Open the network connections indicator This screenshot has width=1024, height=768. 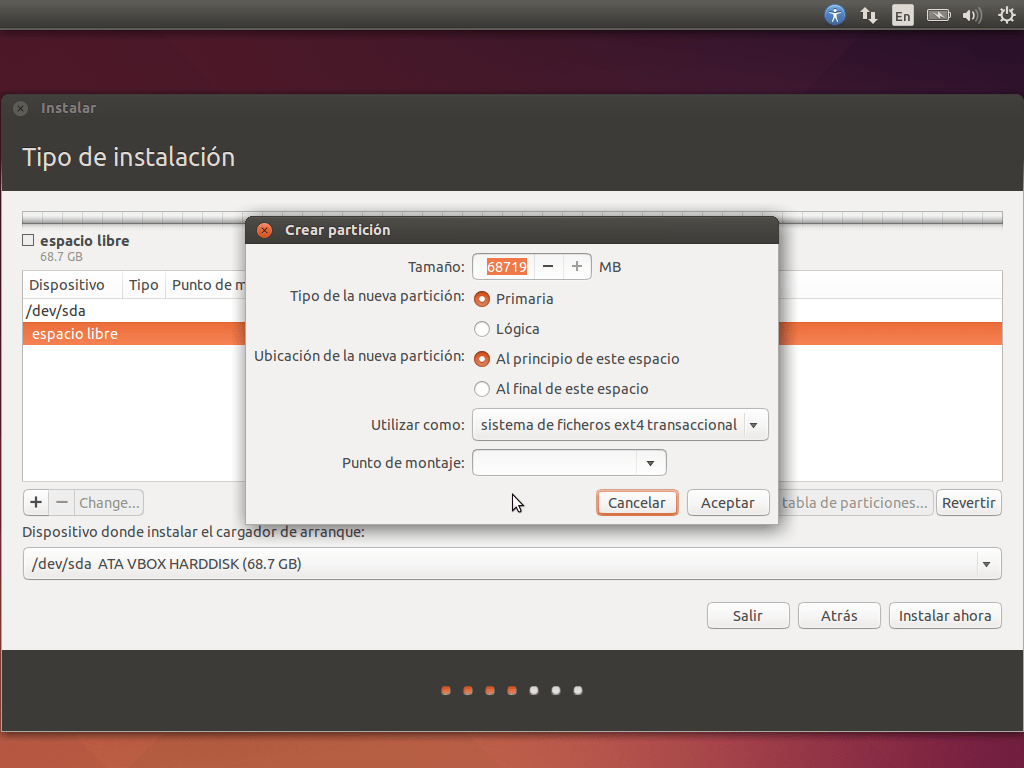(x=869, y=15)
